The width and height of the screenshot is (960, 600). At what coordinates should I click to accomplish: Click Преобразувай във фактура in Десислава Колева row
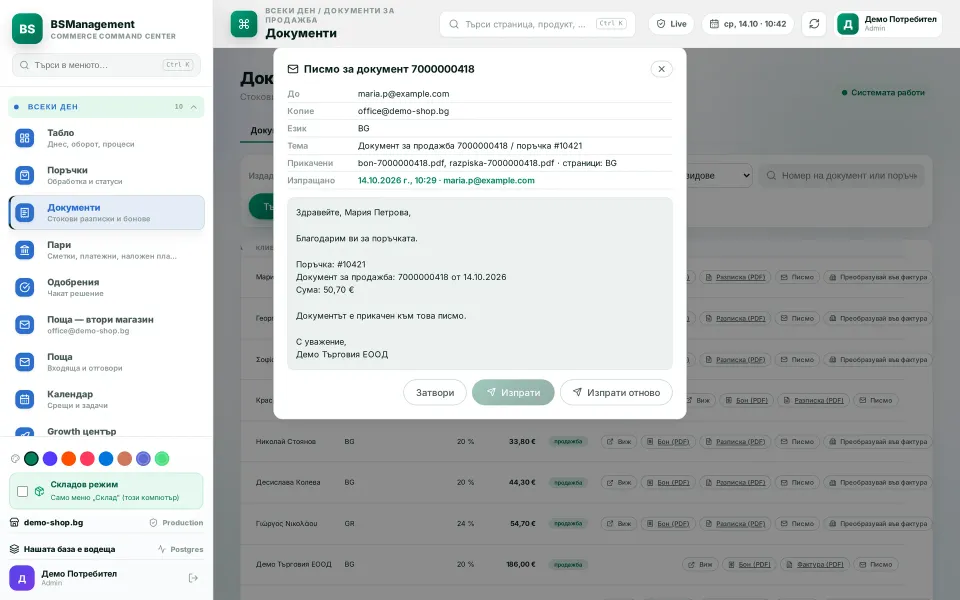pyautogui.click(x=877, y=482)
